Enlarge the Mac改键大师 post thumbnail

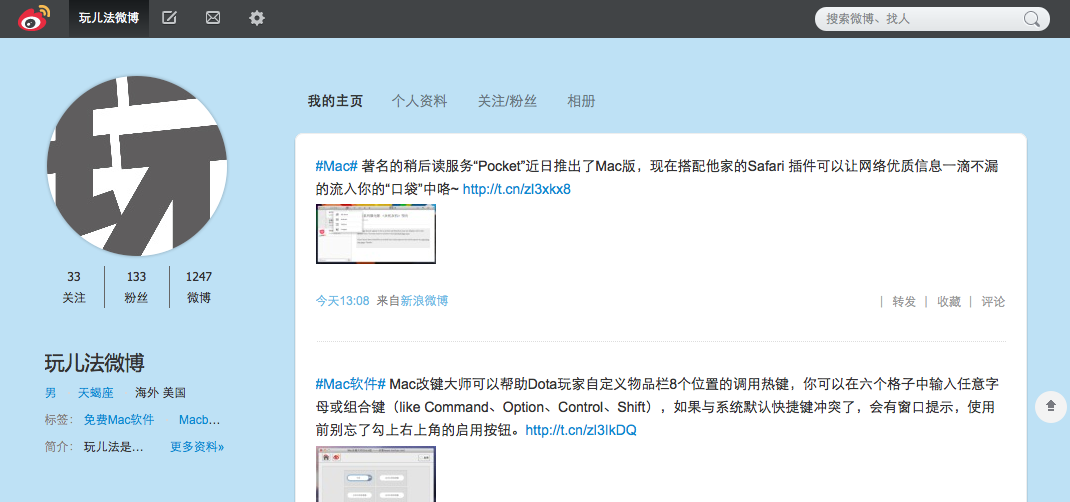coord(376,474)
